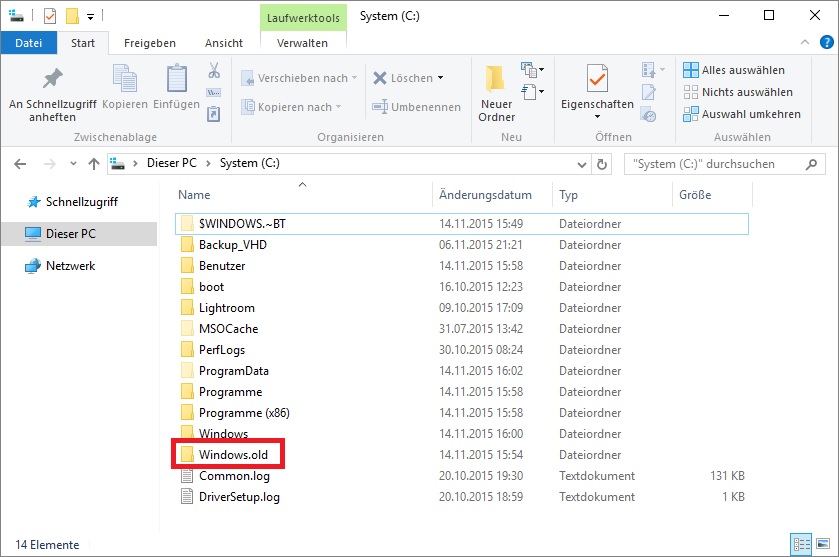Select the $WINDOWS.~BT folder
The image size is (839, 557).
(461, 224)
